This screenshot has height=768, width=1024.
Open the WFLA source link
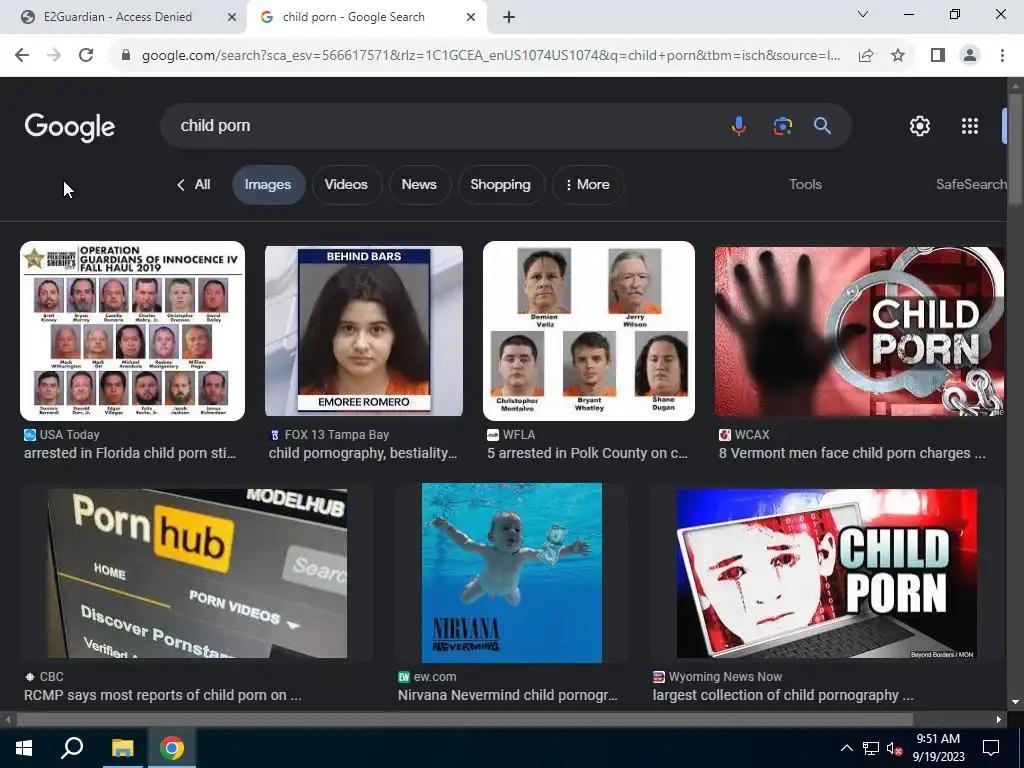511,434
